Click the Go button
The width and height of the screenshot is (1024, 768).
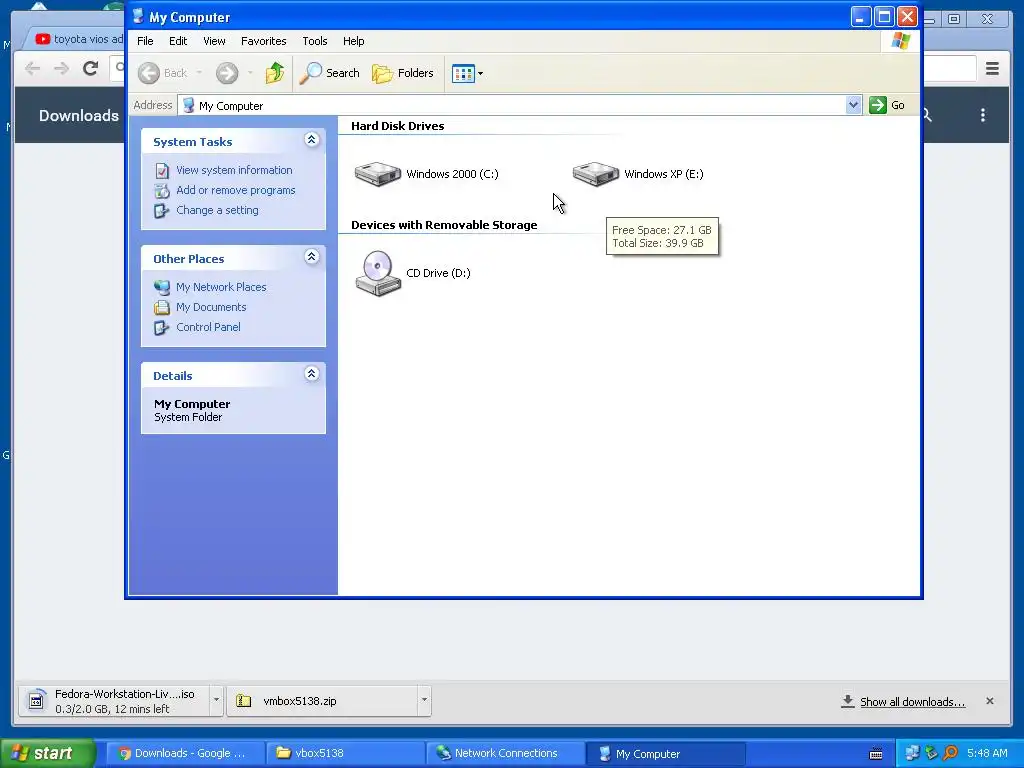888,105
